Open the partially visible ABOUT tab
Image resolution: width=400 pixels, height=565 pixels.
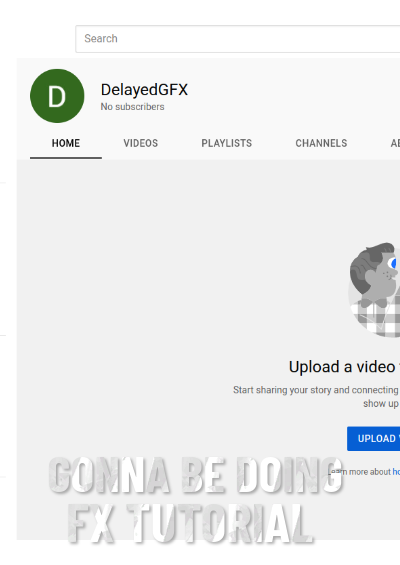coord(395,143)
